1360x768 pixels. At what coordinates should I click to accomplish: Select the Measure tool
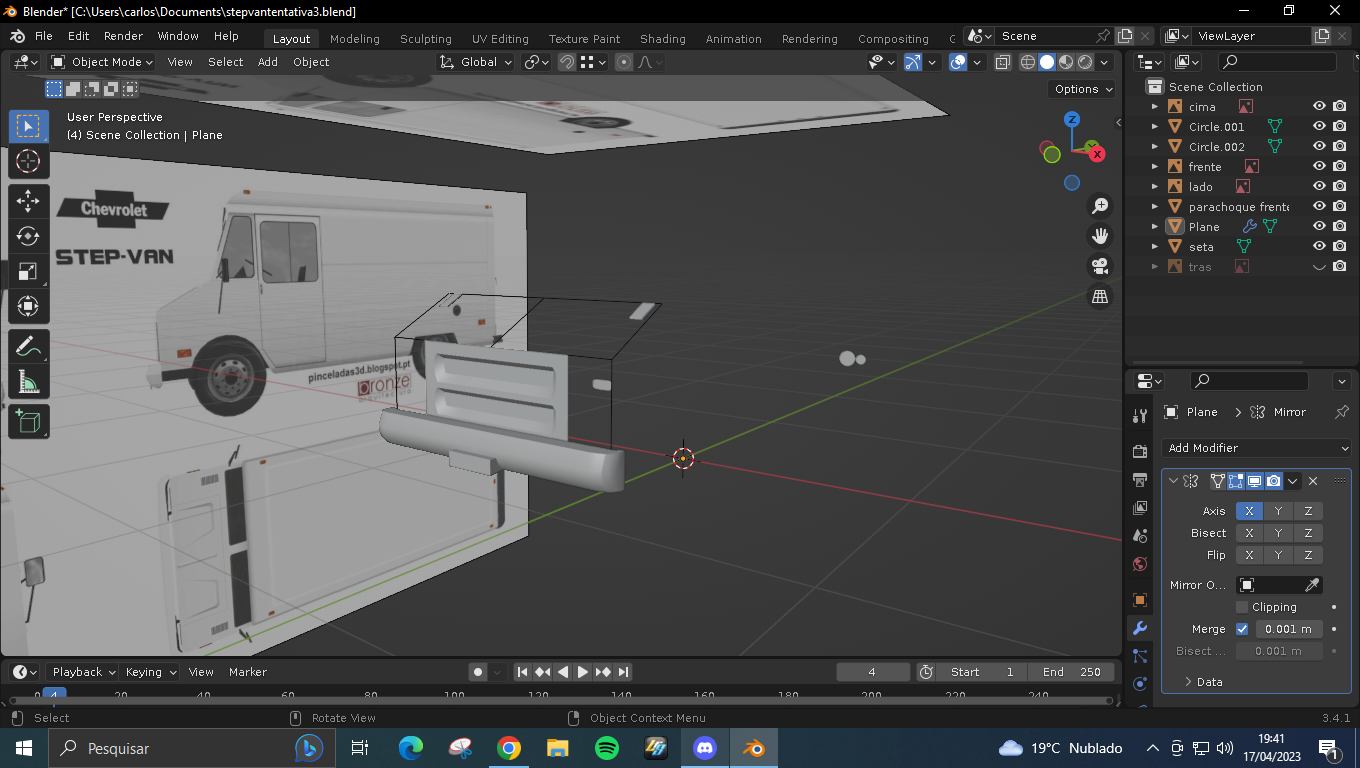[x=28, y=382]
